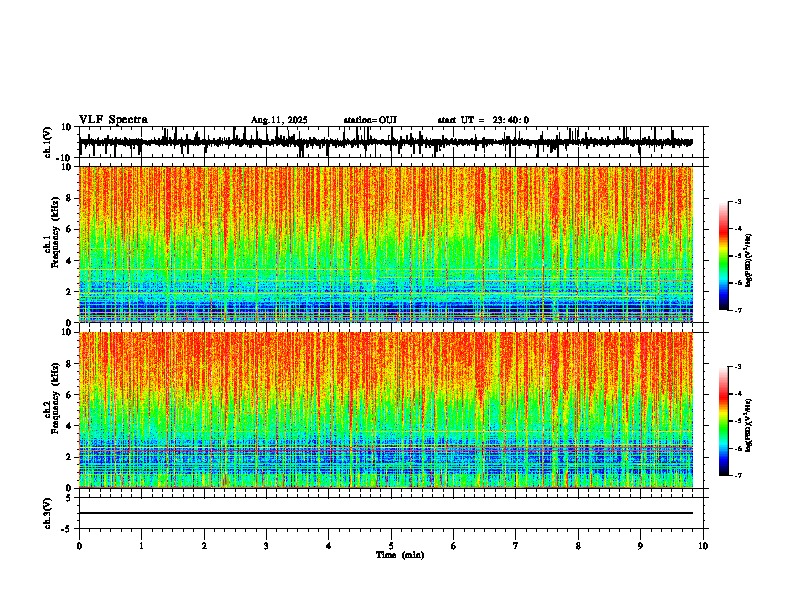Click the time axis tick label "9"
This screenshot has width=792, height=612.
640,546
